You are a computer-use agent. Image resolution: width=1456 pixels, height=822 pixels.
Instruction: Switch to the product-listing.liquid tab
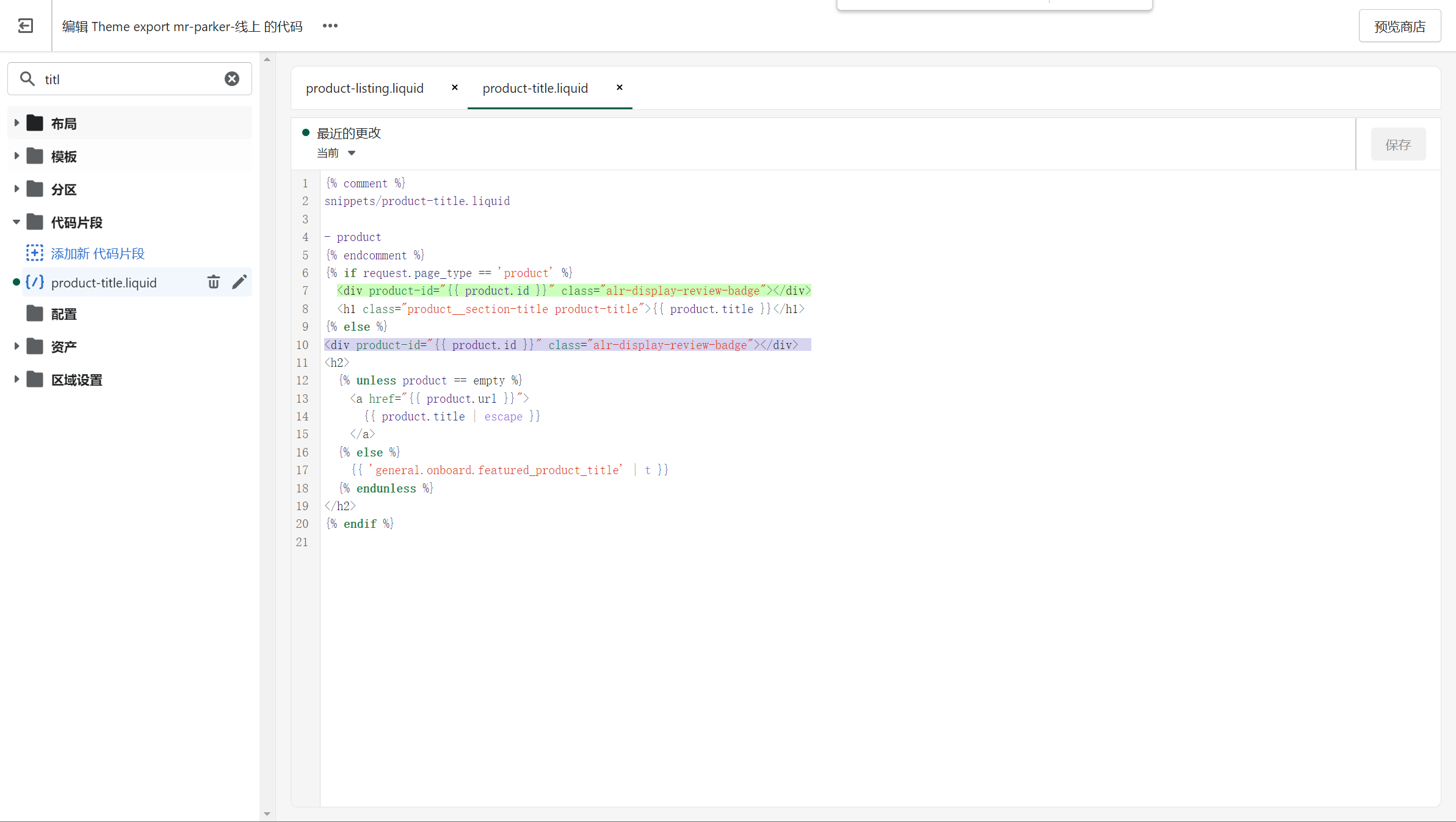pyautogui.click(x=364, y=88)
